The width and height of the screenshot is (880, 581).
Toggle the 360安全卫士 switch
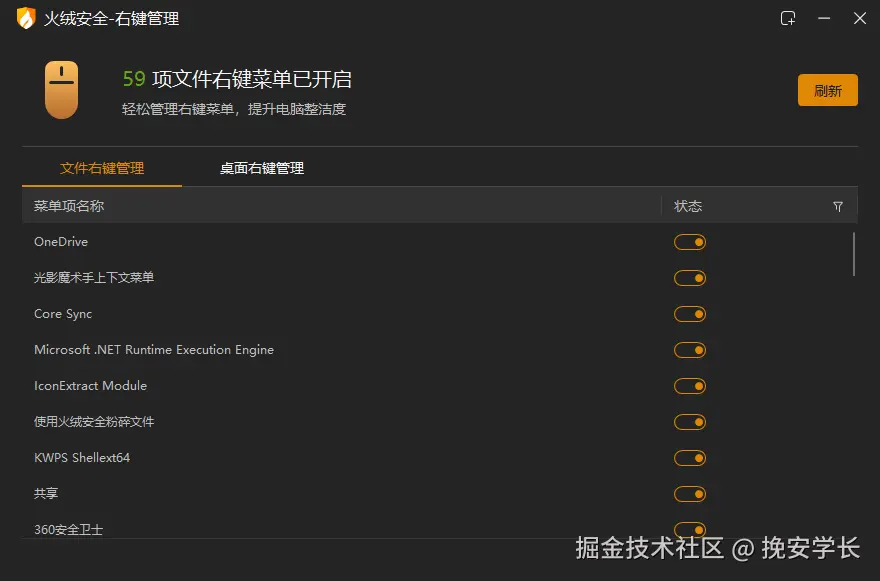[x=690, y=529]
